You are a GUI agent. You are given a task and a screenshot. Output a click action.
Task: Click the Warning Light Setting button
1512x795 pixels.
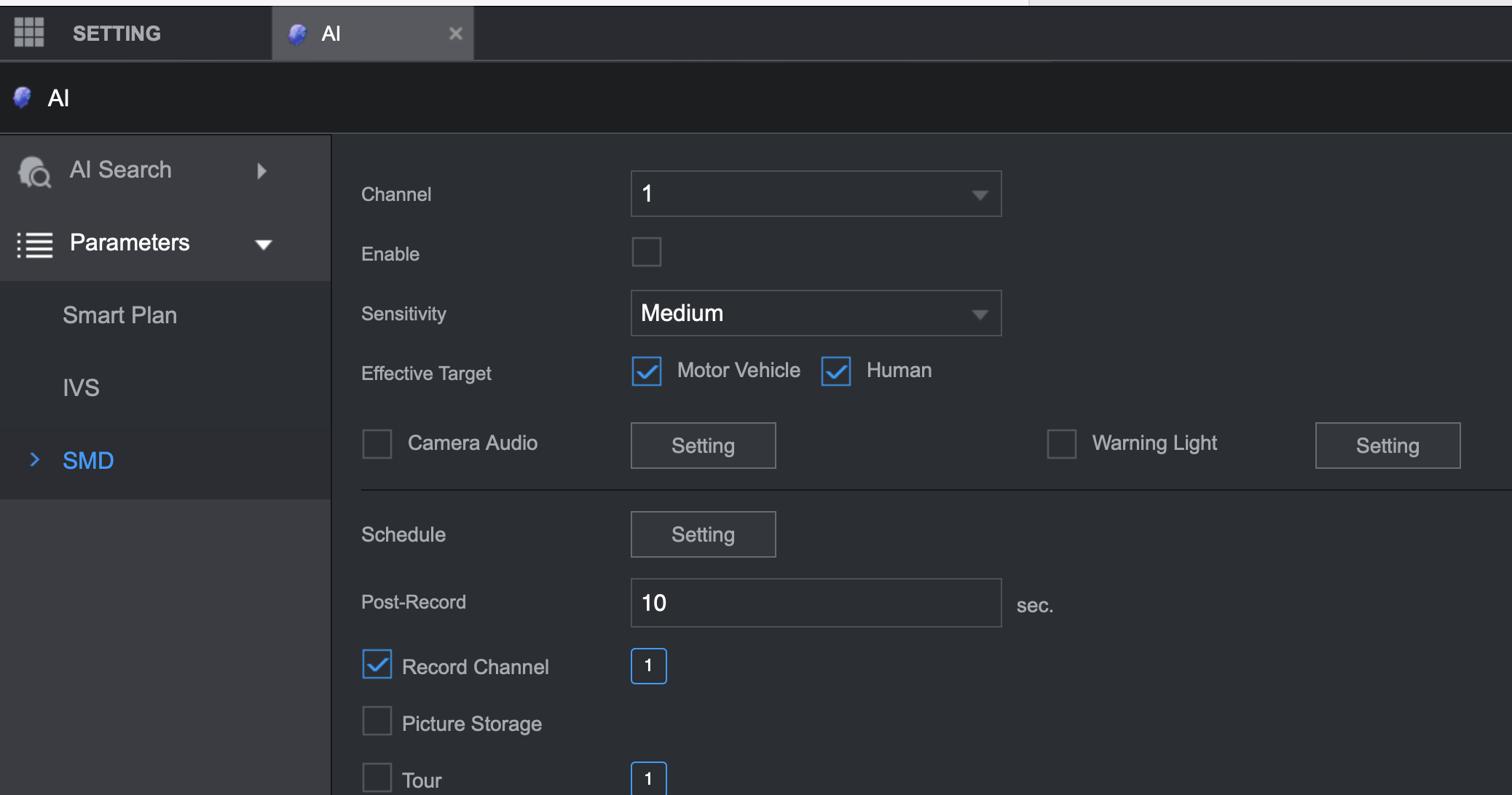(x=1387, y=446)
